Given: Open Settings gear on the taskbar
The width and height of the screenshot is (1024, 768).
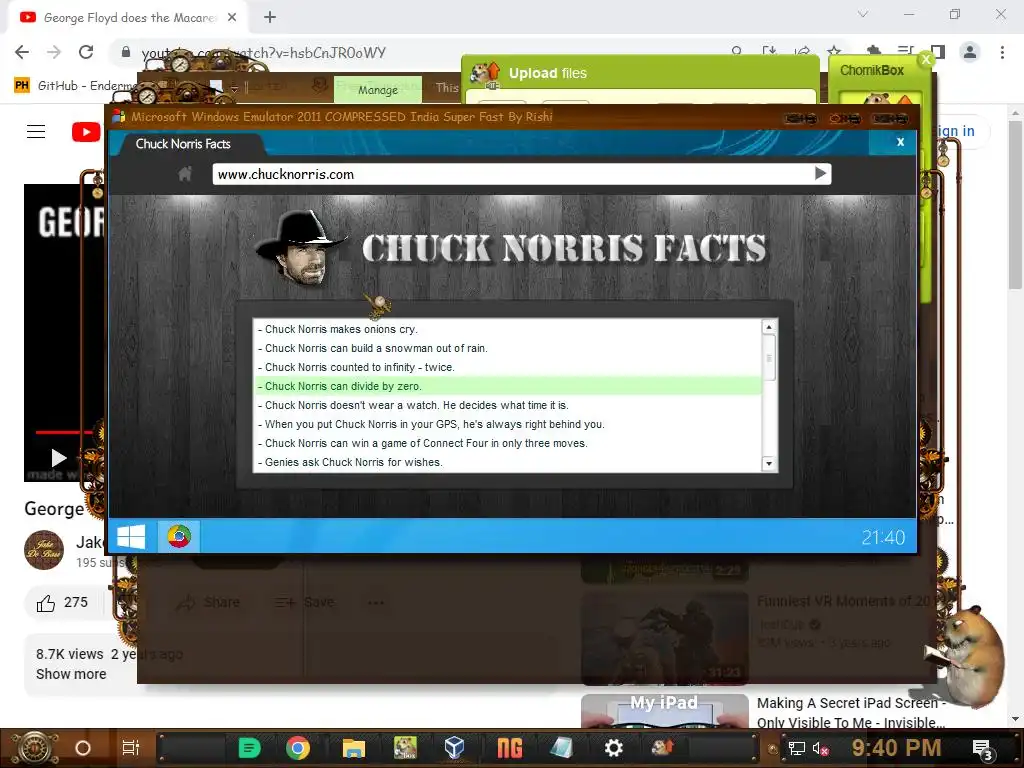Looking at the screenshot, I should 613,748.
